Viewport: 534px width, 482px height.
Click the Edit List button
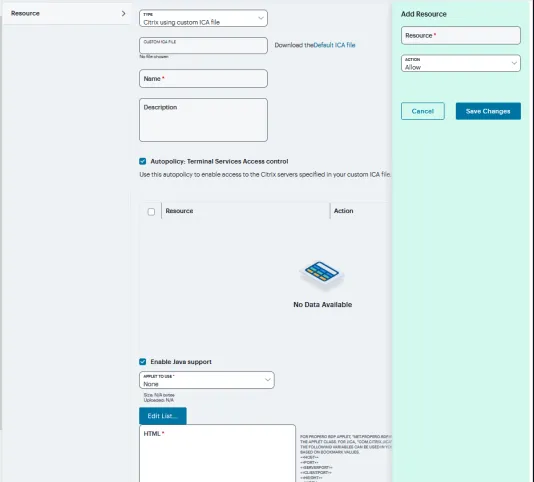click(x=163, y=416)
